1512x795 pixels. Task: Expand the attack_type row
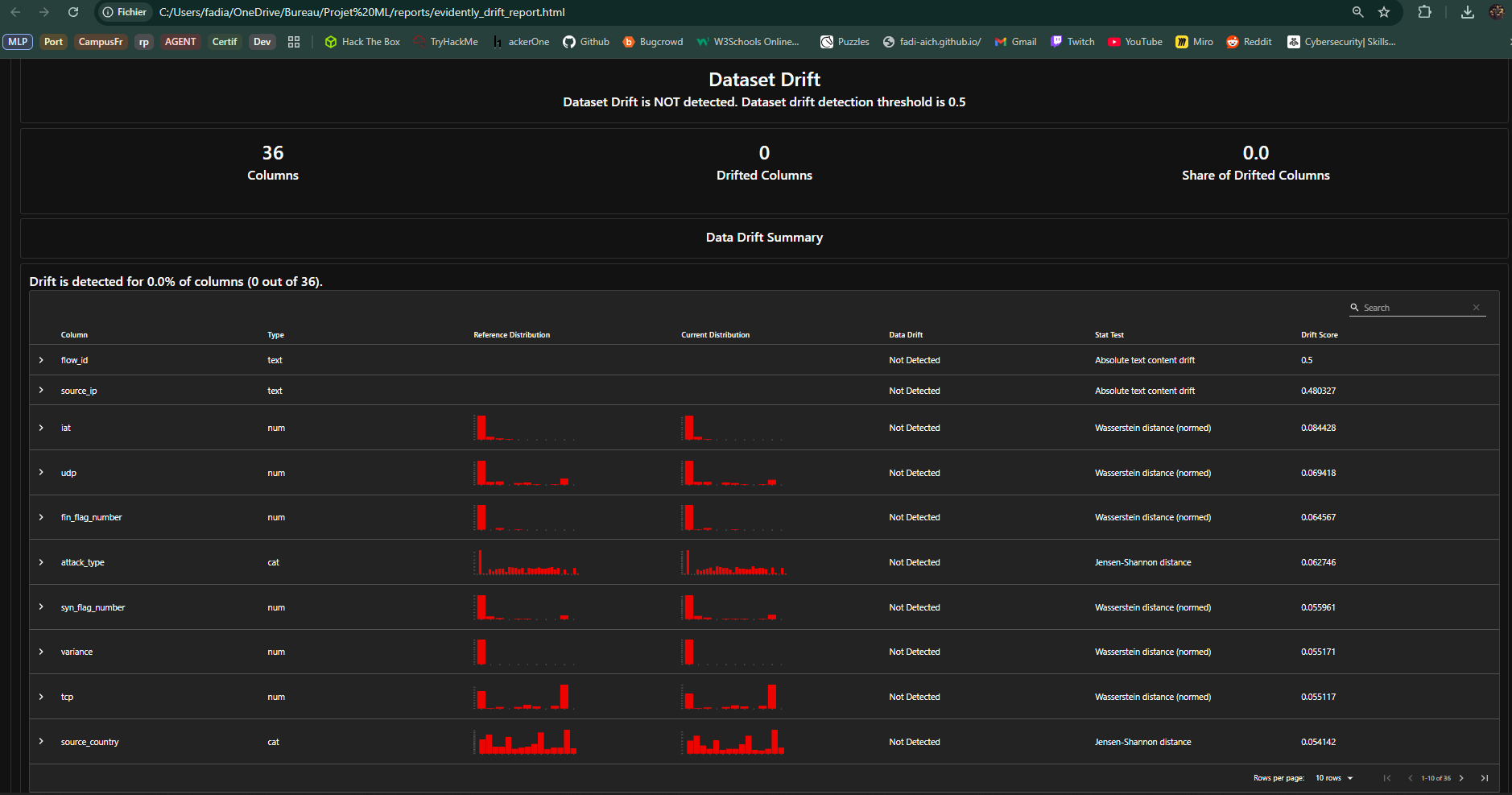(41, 562)
